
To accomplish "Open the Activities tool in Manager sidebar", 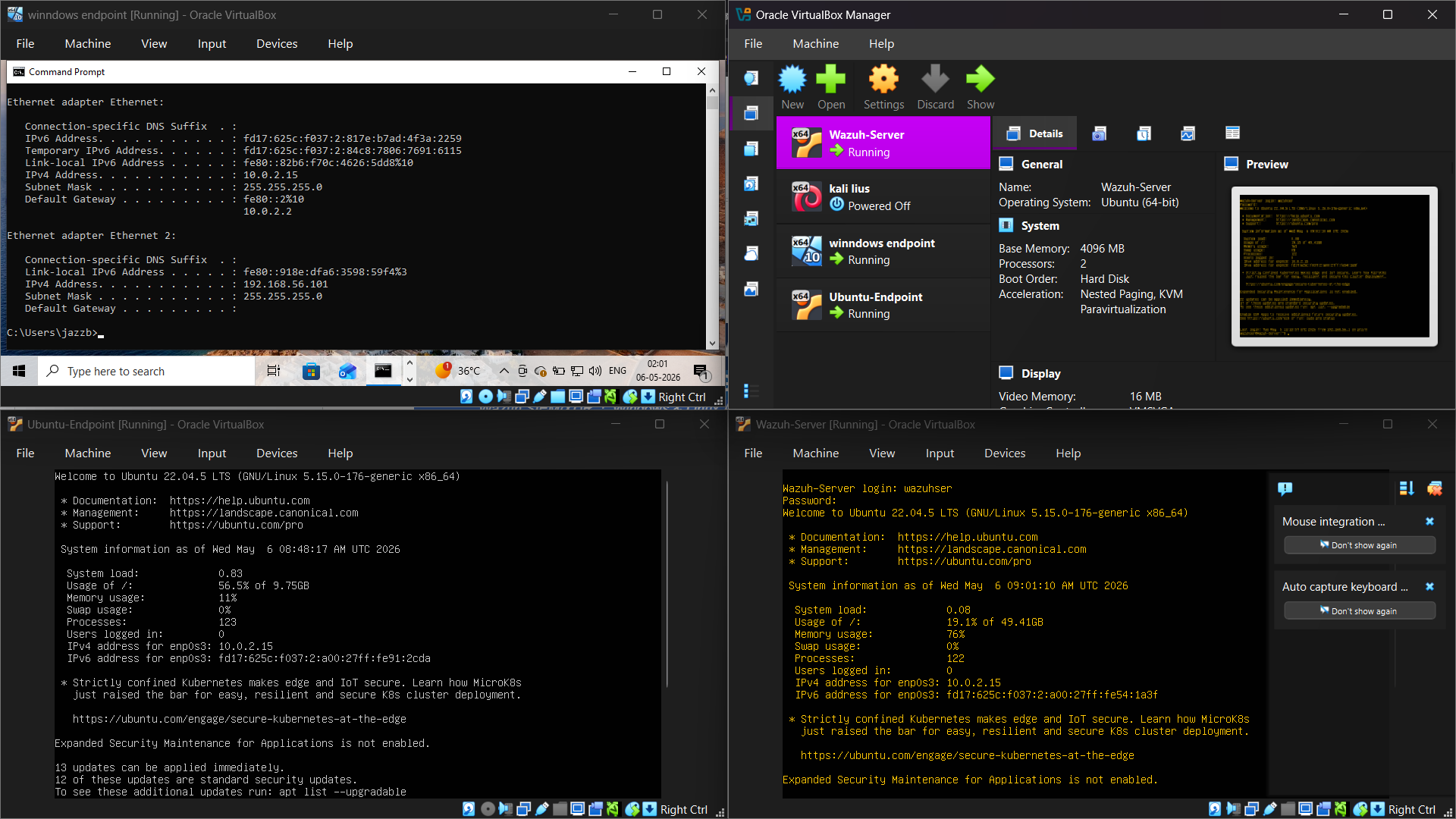I will [x=752, y=289].
